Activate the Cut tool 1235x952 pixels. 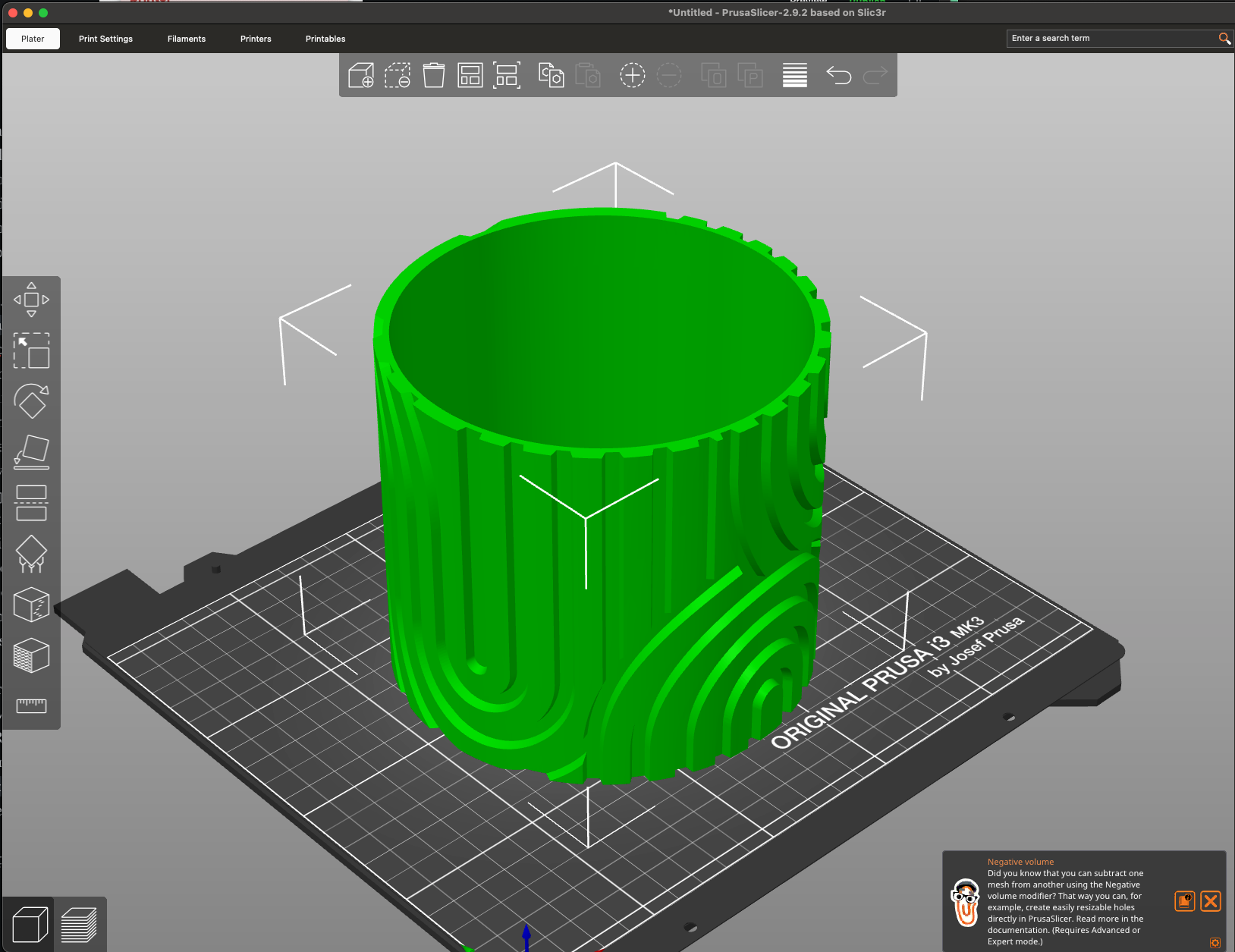[31, 503]
